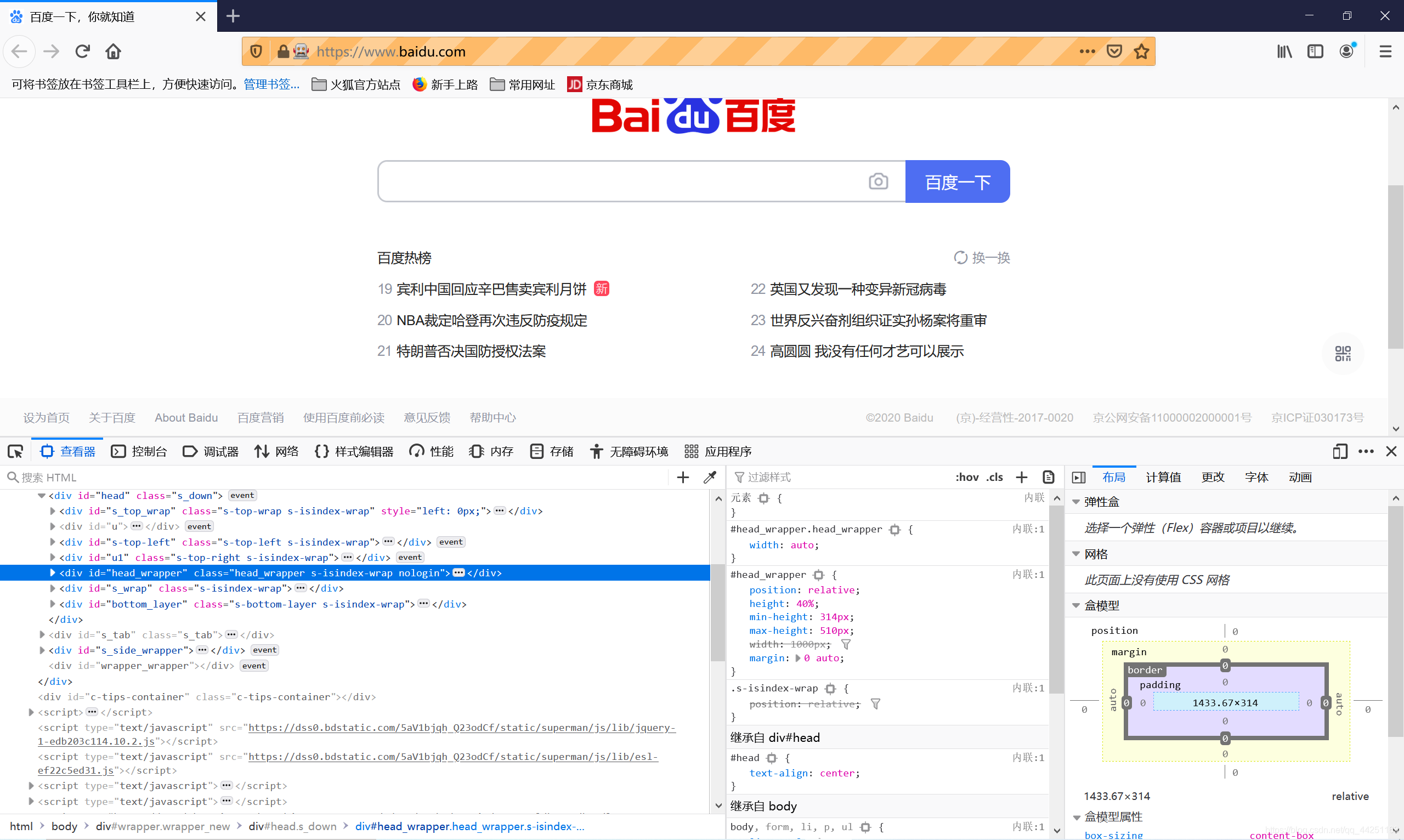Collapse the 网格 section
The width and height of the screenshot is (1404, 840).
click(1075, 554)
